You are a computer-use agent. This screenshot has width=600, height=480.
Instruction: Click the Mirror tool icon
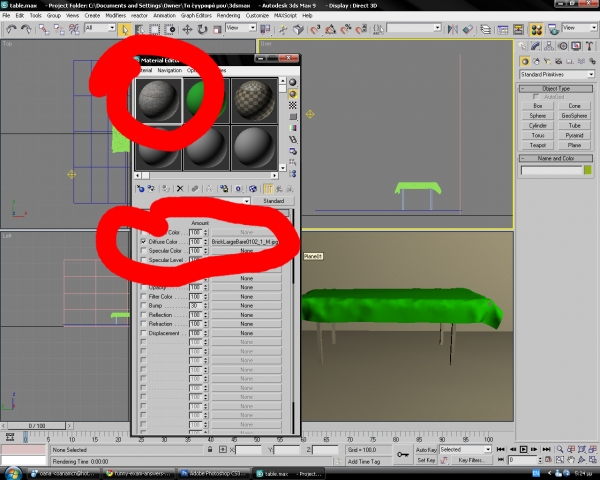(453, 29)
